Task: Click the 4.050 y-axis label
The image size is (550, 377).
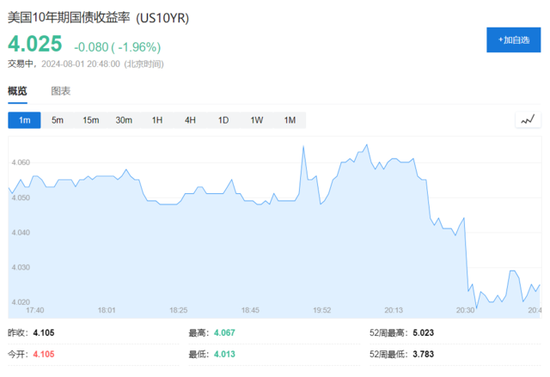Action: [x=21, y=197]
